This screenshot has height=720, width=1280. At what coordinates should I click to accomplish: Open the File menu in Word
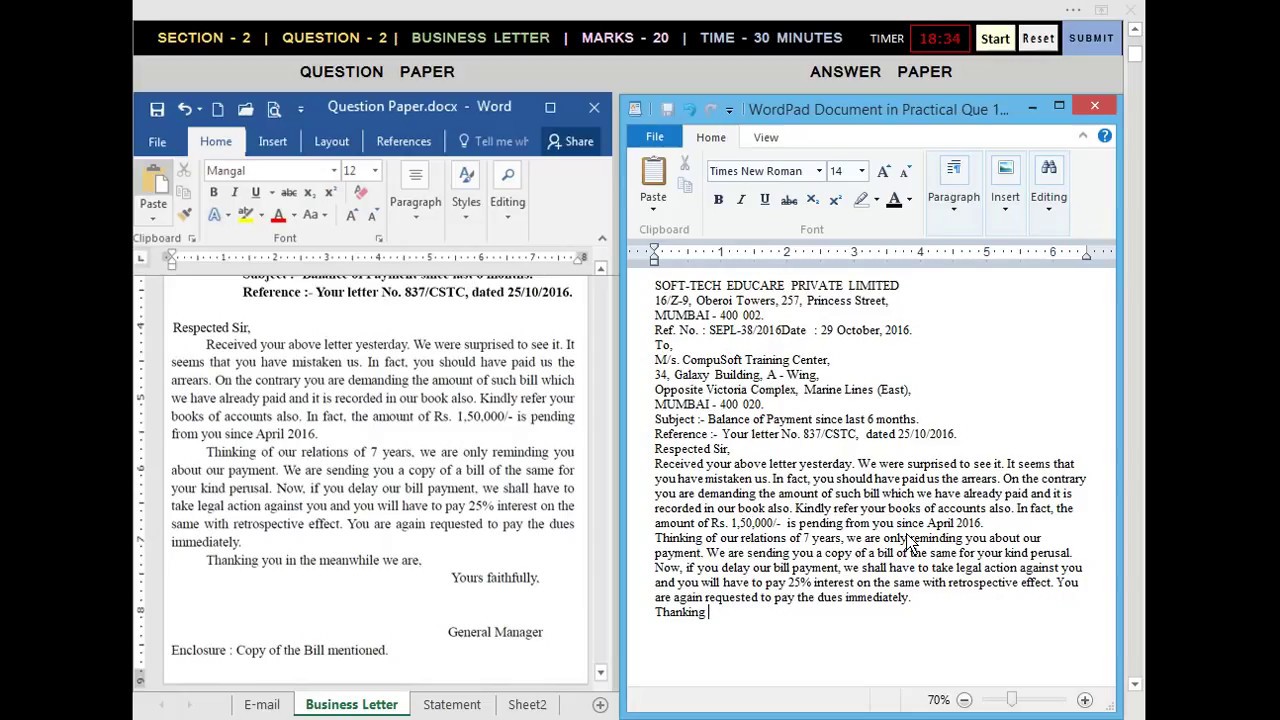(x=157, y=142)
